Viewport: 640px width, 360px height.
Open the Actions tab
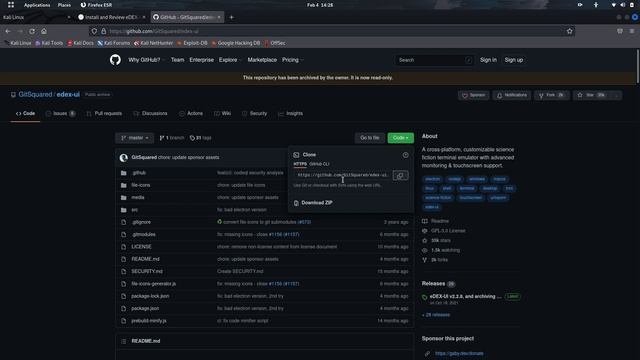click(x=191, y=113)
